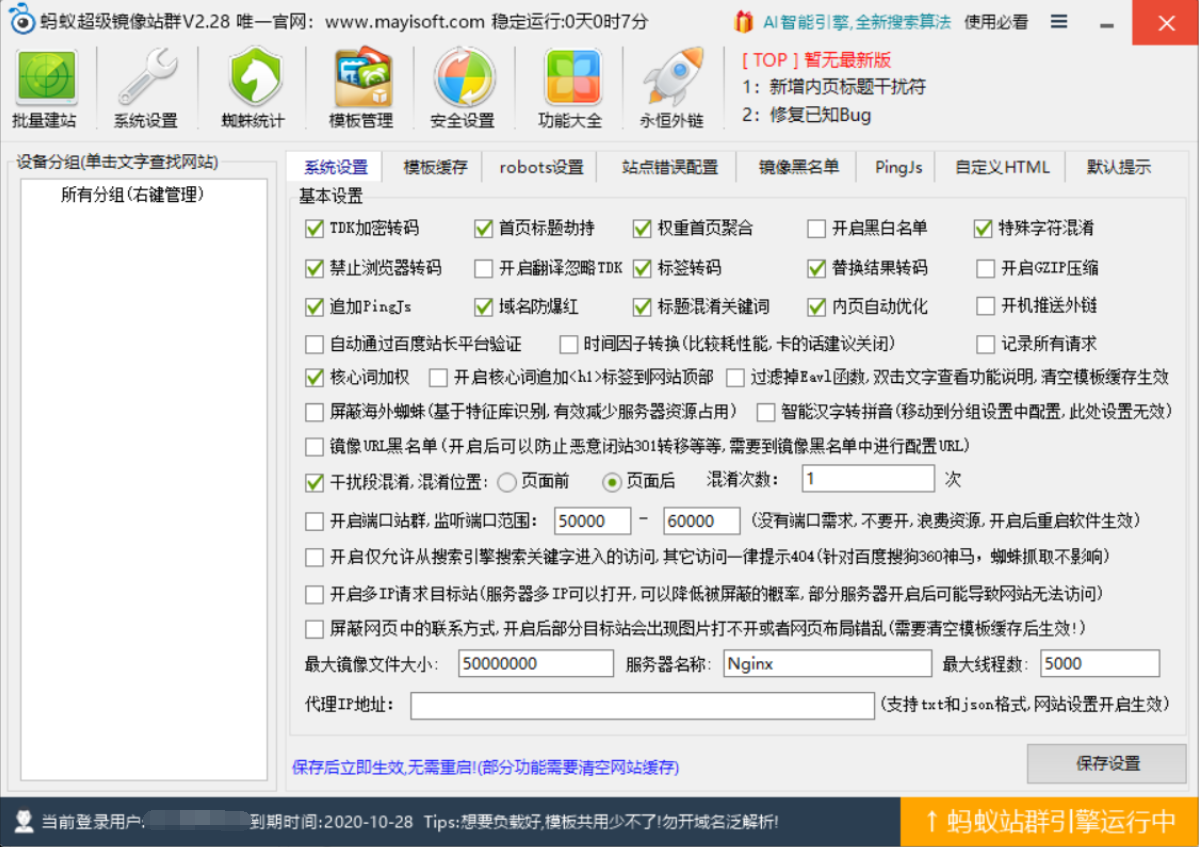Viewport: 1199px width, 847px height.
Task: Open the 镜像黑名单 tab
Action: 798,167
